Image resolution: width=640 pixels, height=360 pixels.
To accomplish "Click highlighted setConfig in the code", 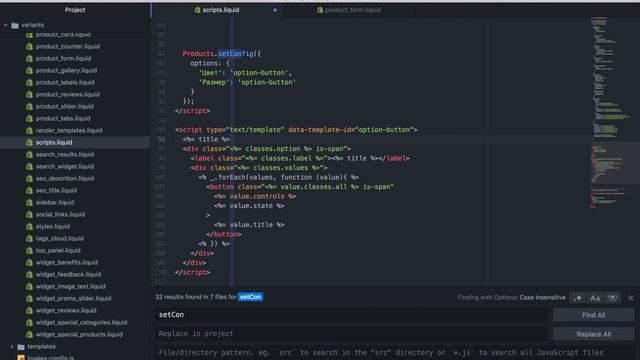I will [x=236, y=53].
